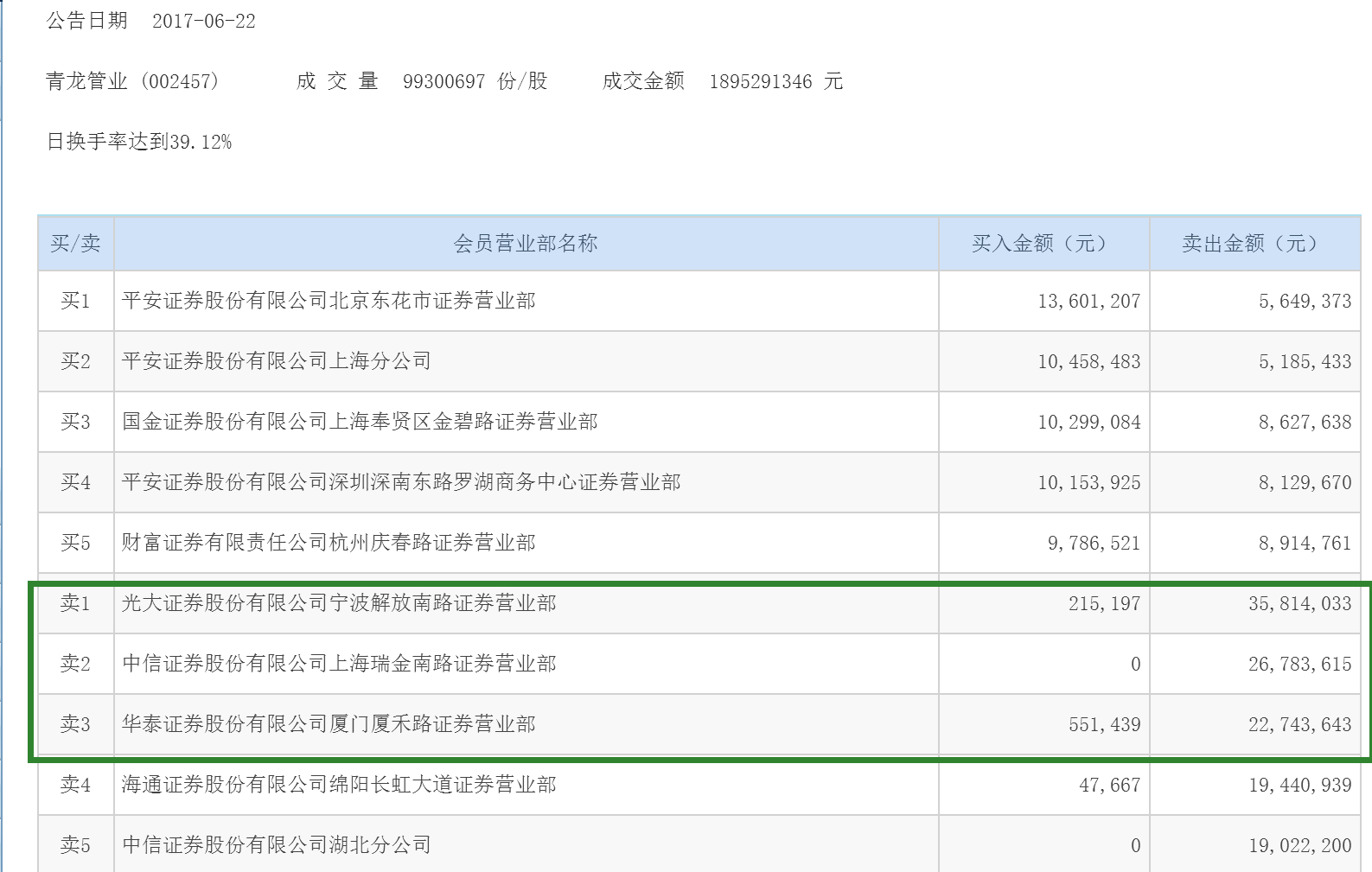Select the 卖5 row label
The height and width of the screenshot is (872, 1372).
76,845
